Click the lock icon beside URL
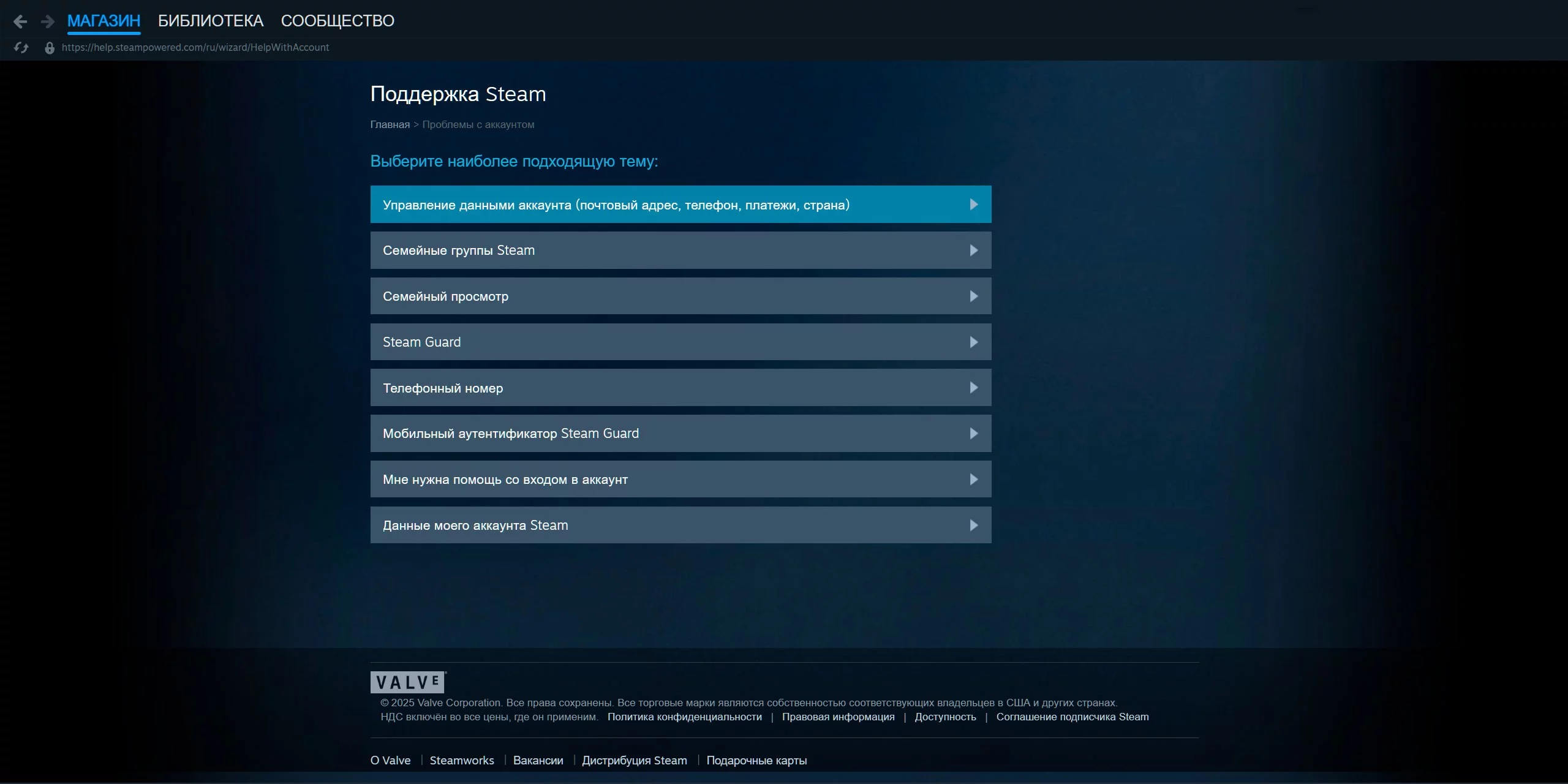Image resolution: width=1568 pixels, height=784 pixels. 50,48
